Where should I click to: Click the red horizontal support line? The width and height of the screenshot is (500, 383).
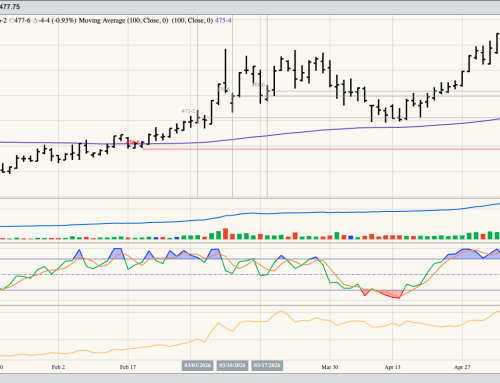click(321, 149)
